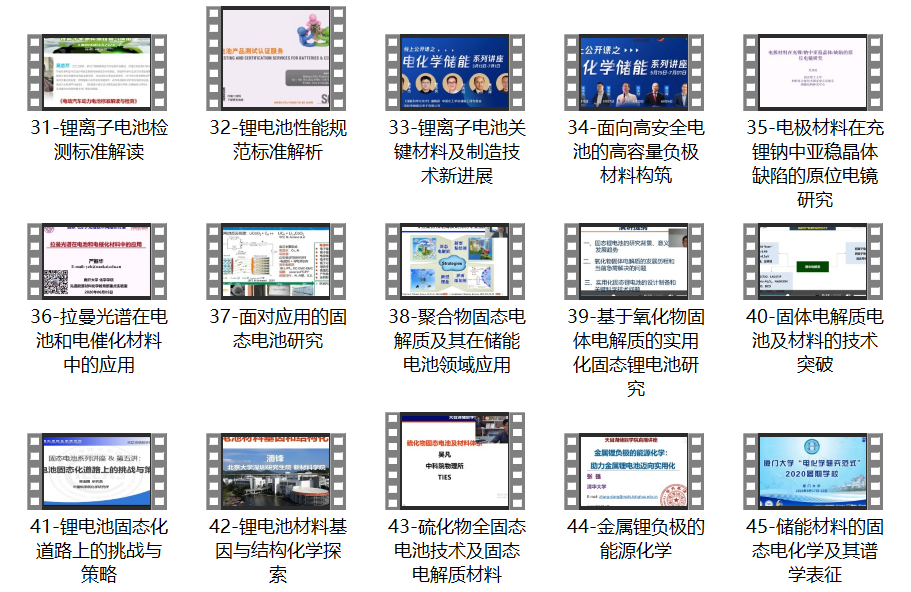Click thumbnail 45 储能材料的固态电化学及其谱学表征
The height and width of the screenshot is (592, 911).
click(813, 471)
